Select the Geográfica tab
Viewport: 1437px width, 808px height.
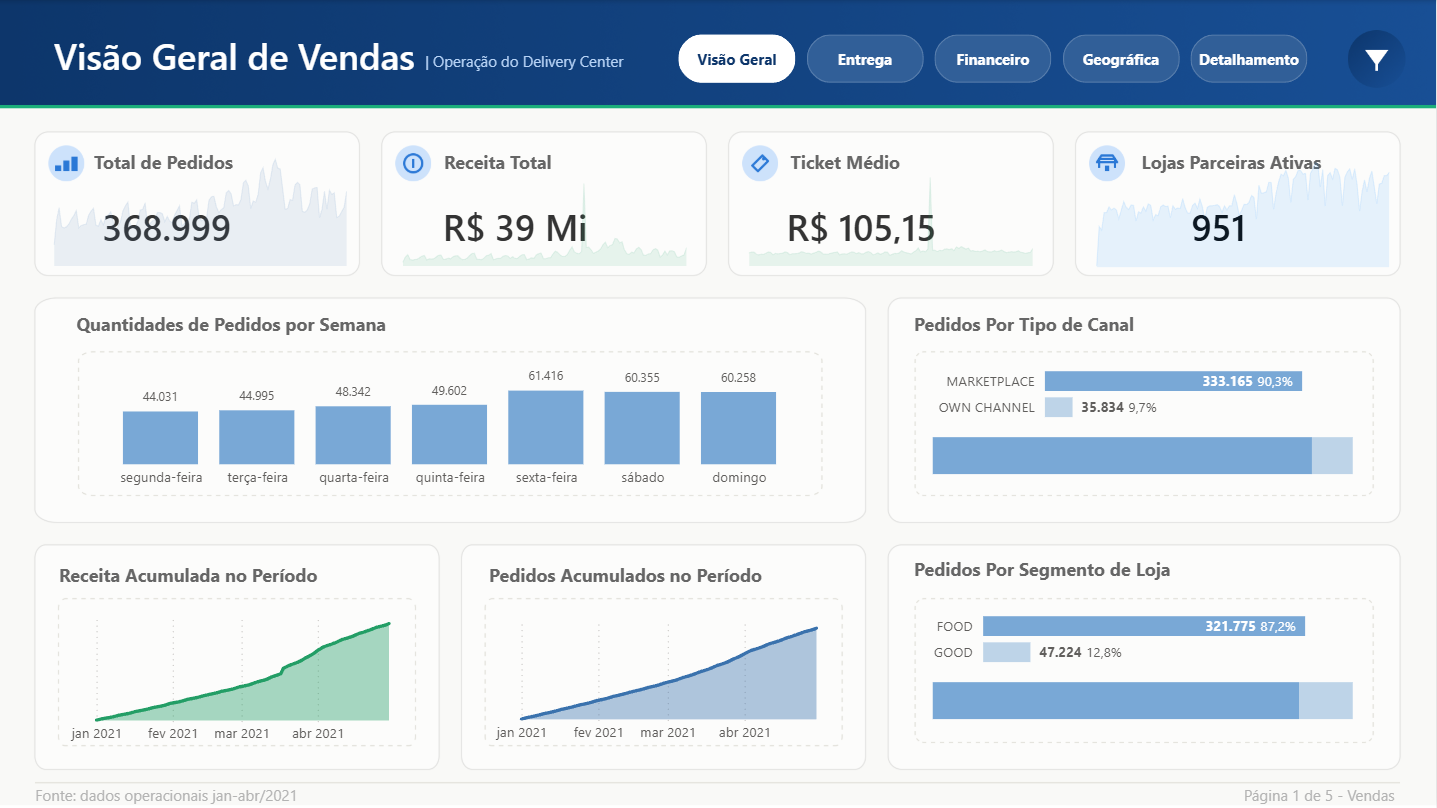pos(1121,59)
